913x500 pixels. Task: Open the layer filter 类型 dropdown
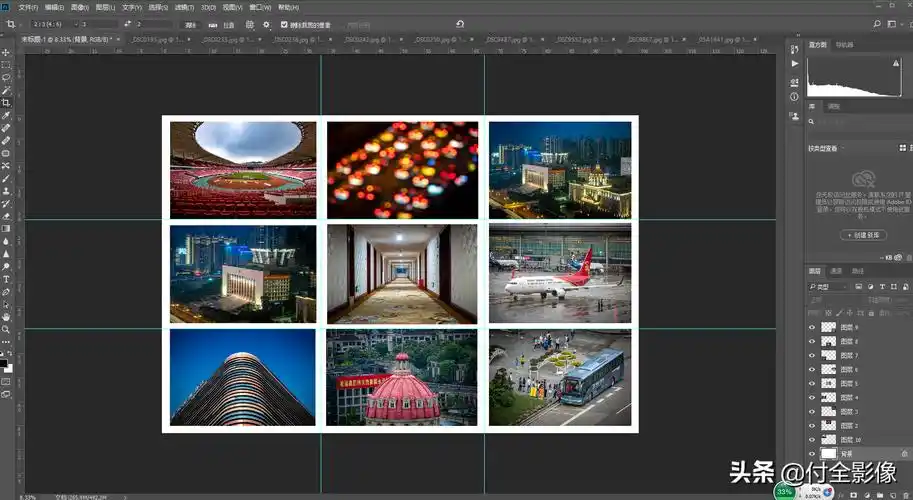[828, 286]
